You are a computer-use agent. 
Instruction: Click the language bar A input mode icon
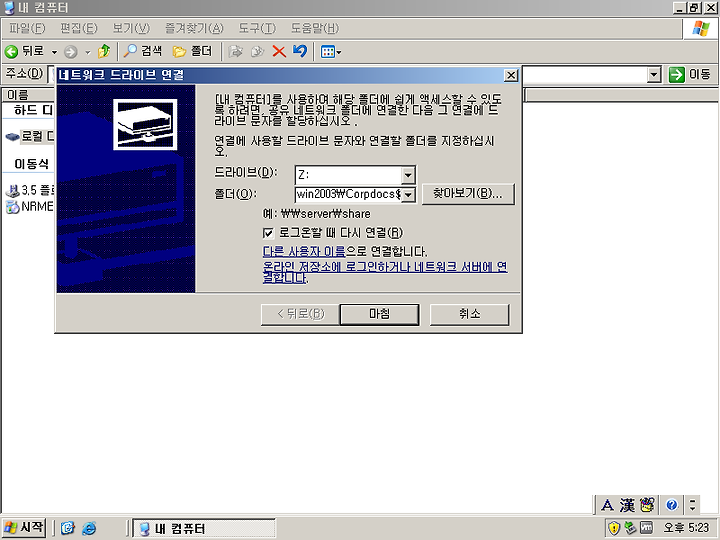(607, 505)
